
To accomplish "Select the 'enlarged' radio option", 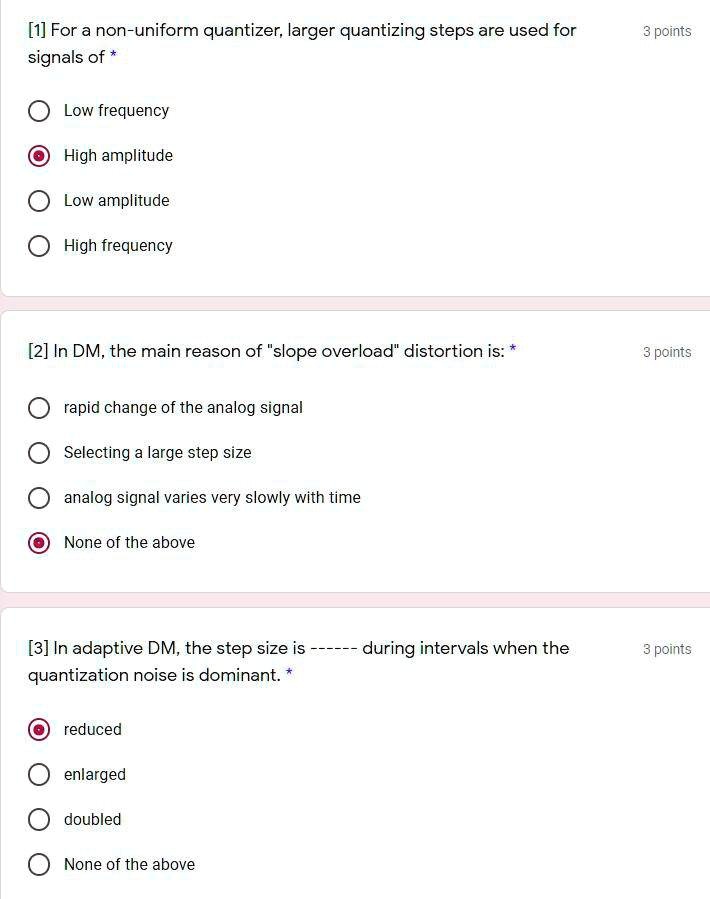I will (x=39, y=775).
